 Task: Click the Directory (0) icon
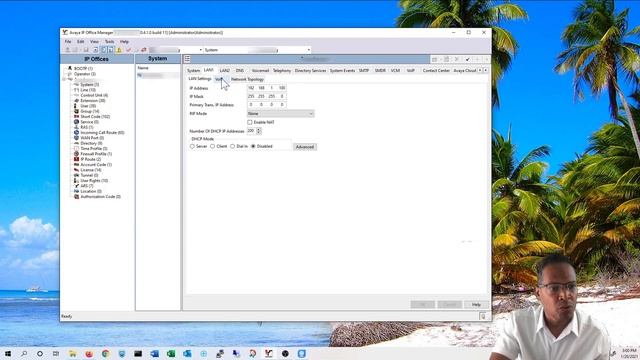click(76, 143)
